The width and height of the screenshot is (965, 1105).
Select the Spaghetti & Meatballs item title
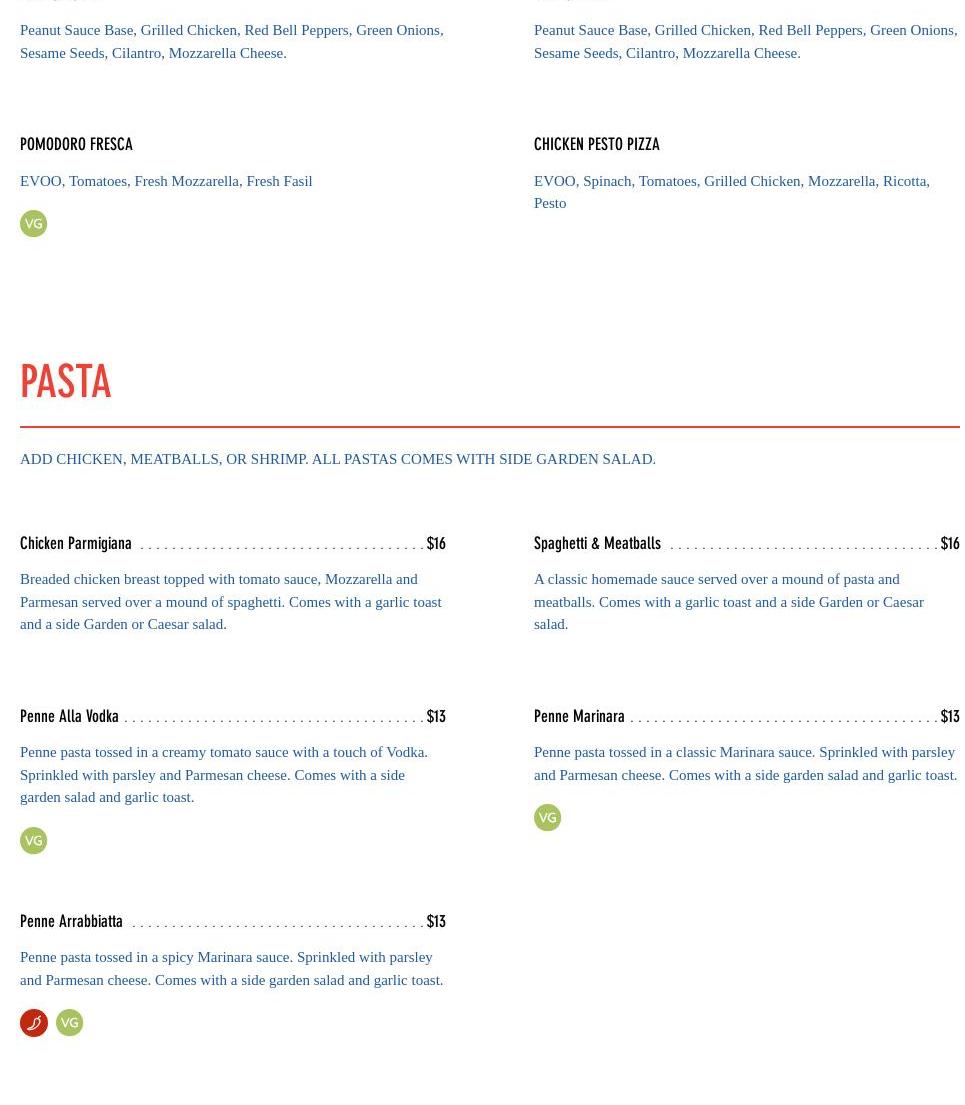click(x=597, y=543)
